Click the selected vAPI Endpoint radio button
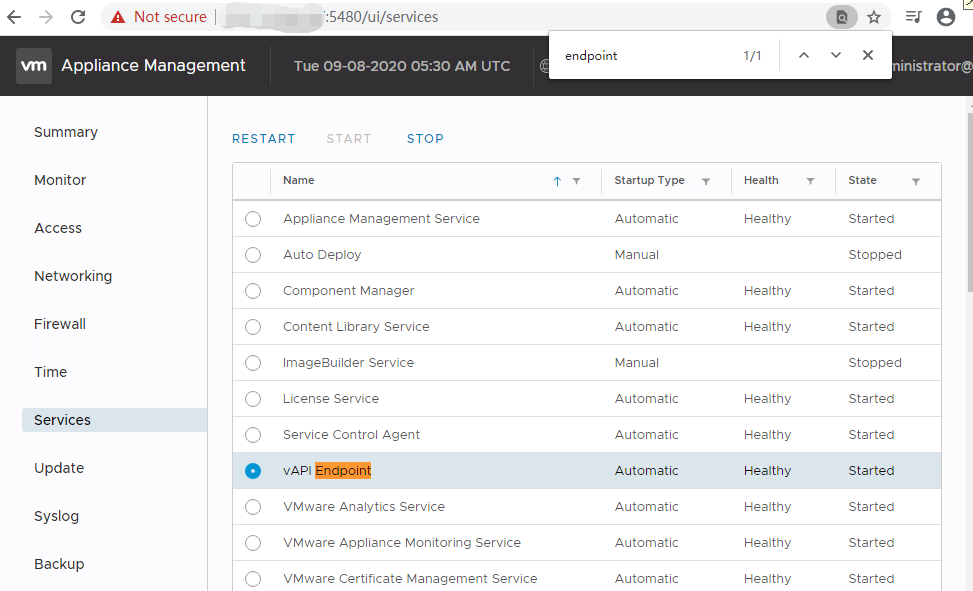Image resolution: width=973 pixels, height=591 pixels. point(253,471)
